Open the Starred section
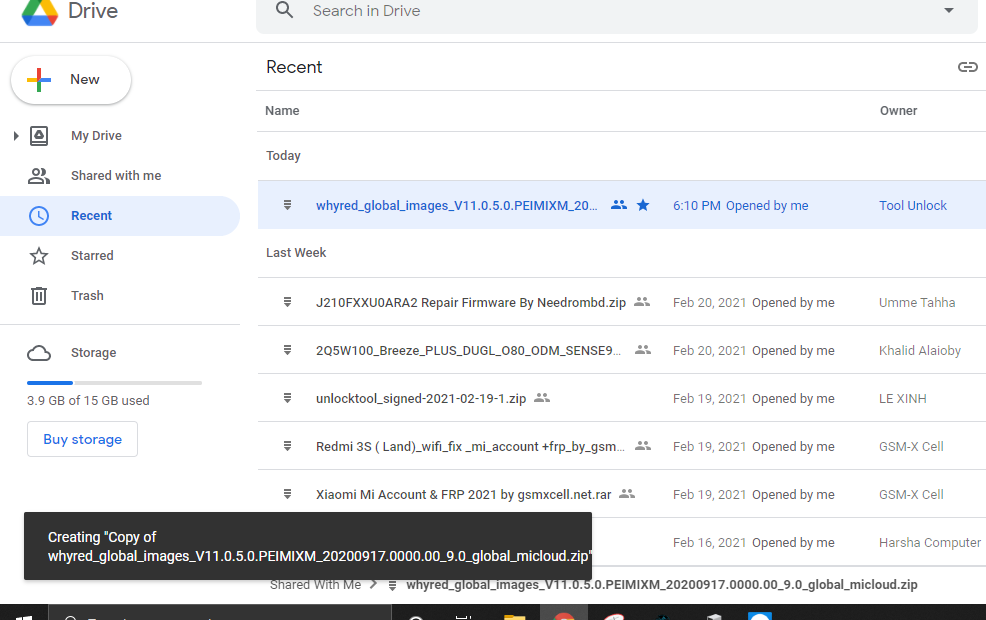Screen dimensions: 986x620 [92, 256]
